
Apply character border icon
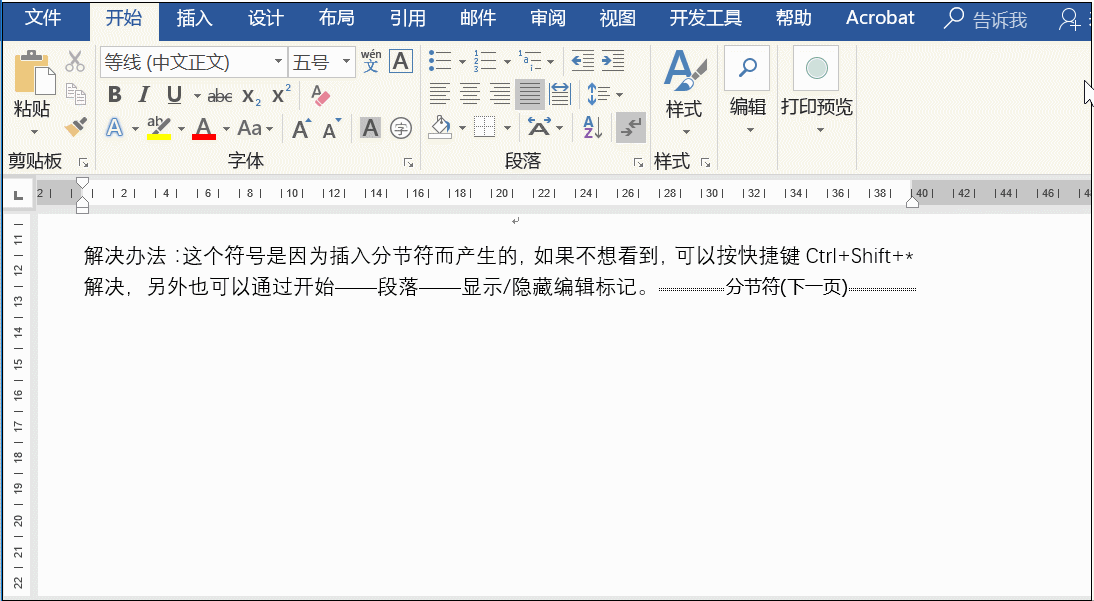pos(400,61)
